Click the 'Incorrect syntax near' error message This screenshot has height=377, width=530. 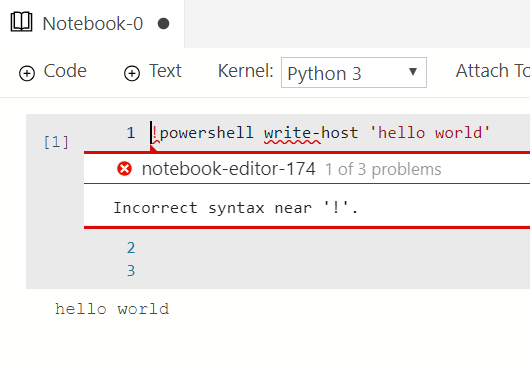(236, 208)
